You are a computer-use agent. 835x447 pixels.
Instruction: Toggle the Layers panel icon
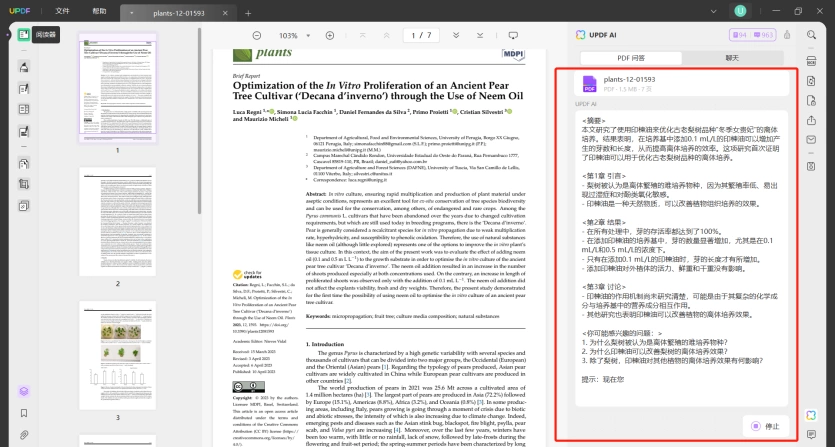coord(23,391)
